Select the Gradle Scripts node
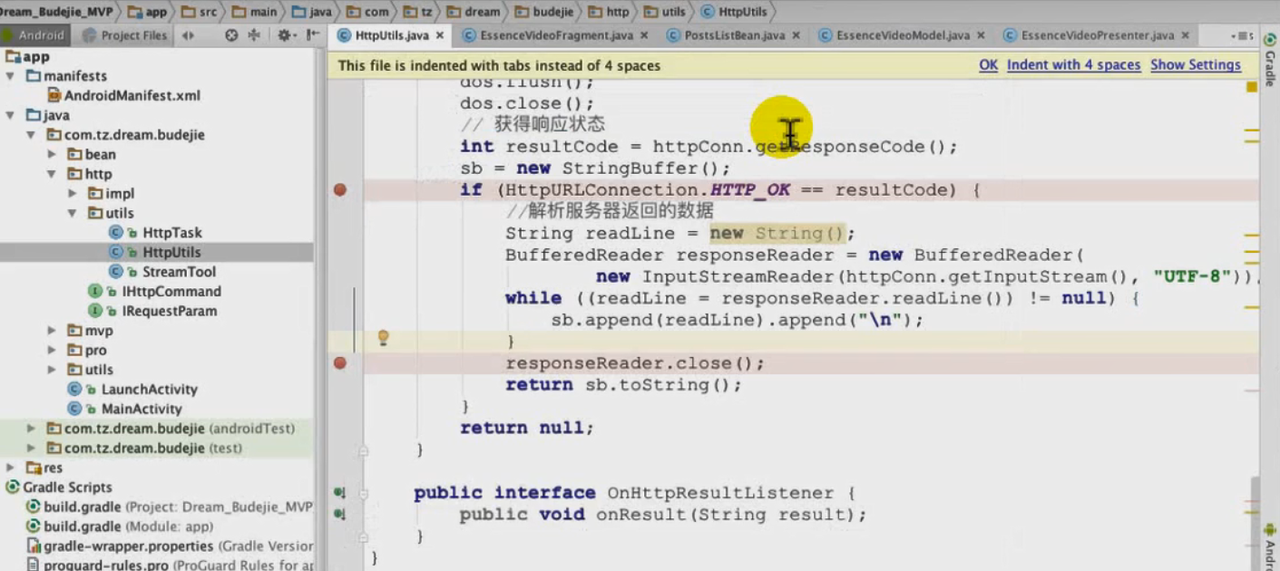This screenshot has width=1280, height=571. (67, 487)
